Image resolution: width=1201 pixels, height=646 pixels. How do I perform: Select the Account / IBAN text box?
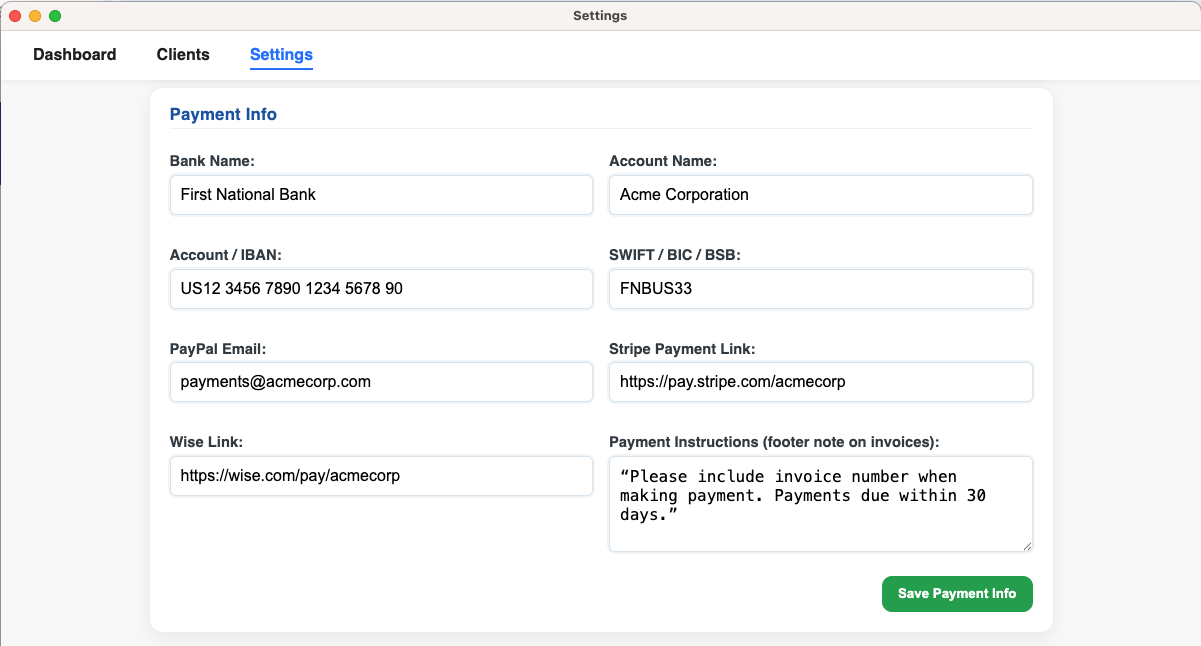click(x=381, y=289)
